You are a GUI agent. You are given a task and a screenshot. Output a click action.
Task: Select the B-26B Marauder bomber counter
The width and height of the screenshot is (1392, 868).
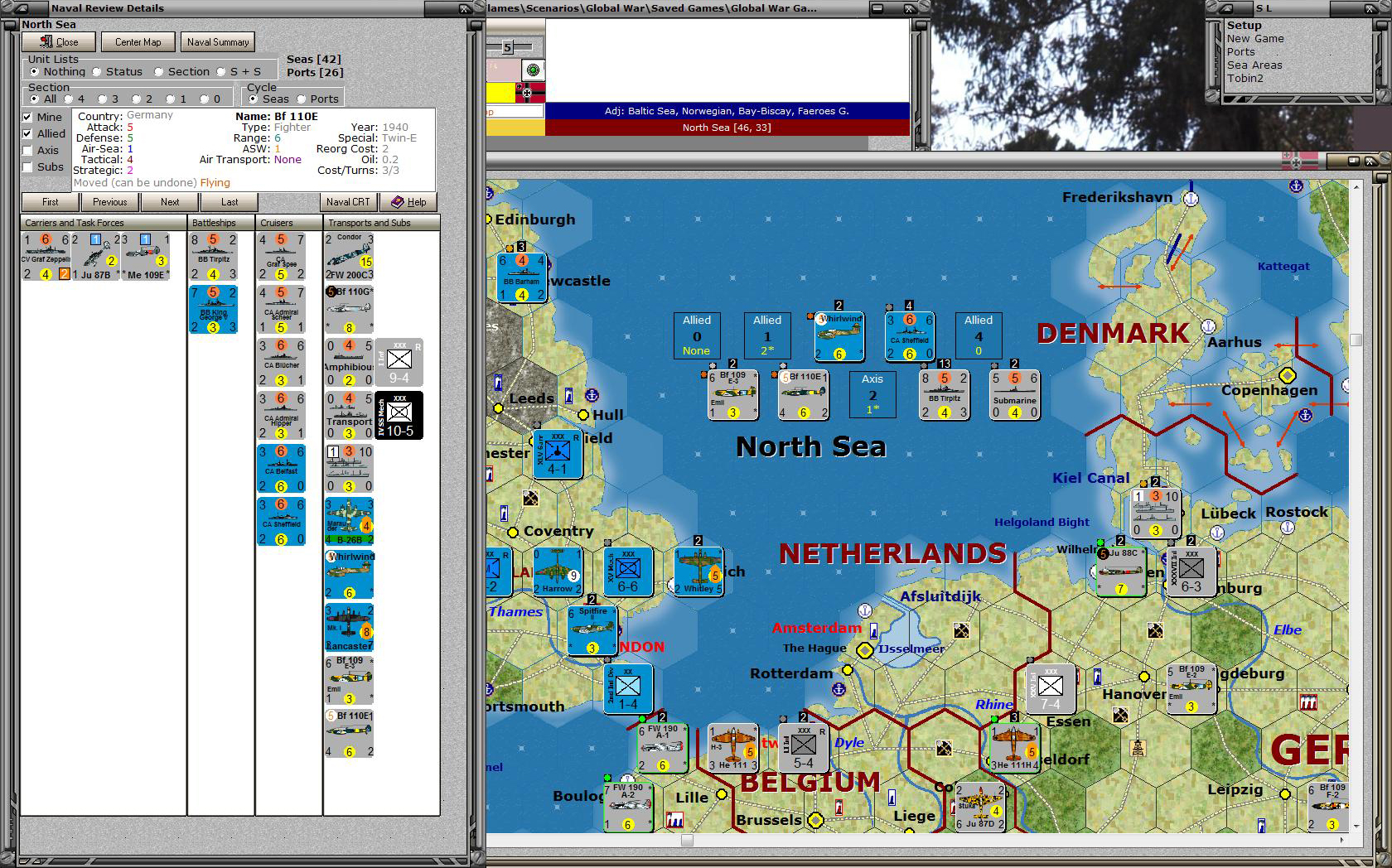pos(350,522)
